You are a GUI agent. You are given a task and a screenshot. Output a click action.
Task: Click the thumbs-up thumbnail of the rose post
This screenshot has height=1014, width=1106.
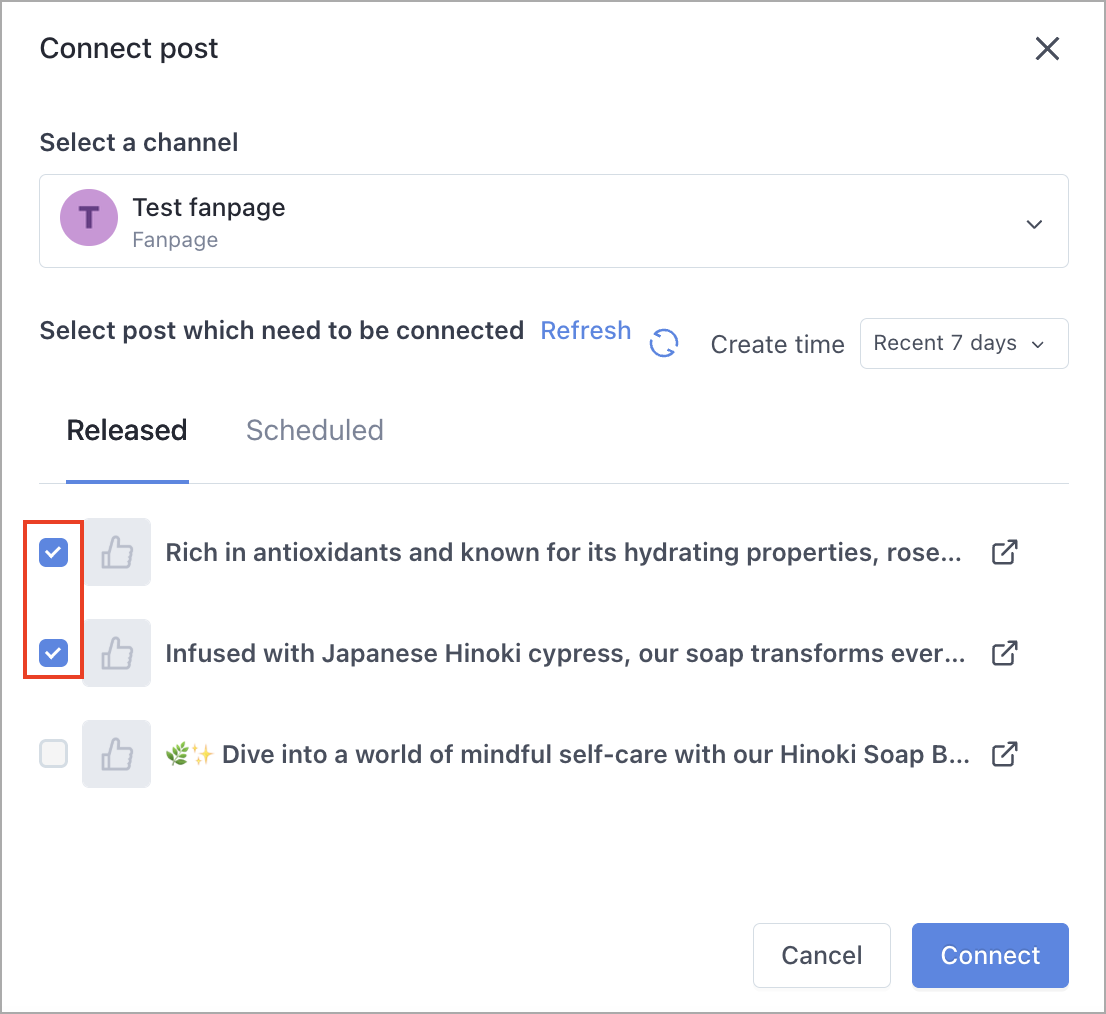(116, 552)
